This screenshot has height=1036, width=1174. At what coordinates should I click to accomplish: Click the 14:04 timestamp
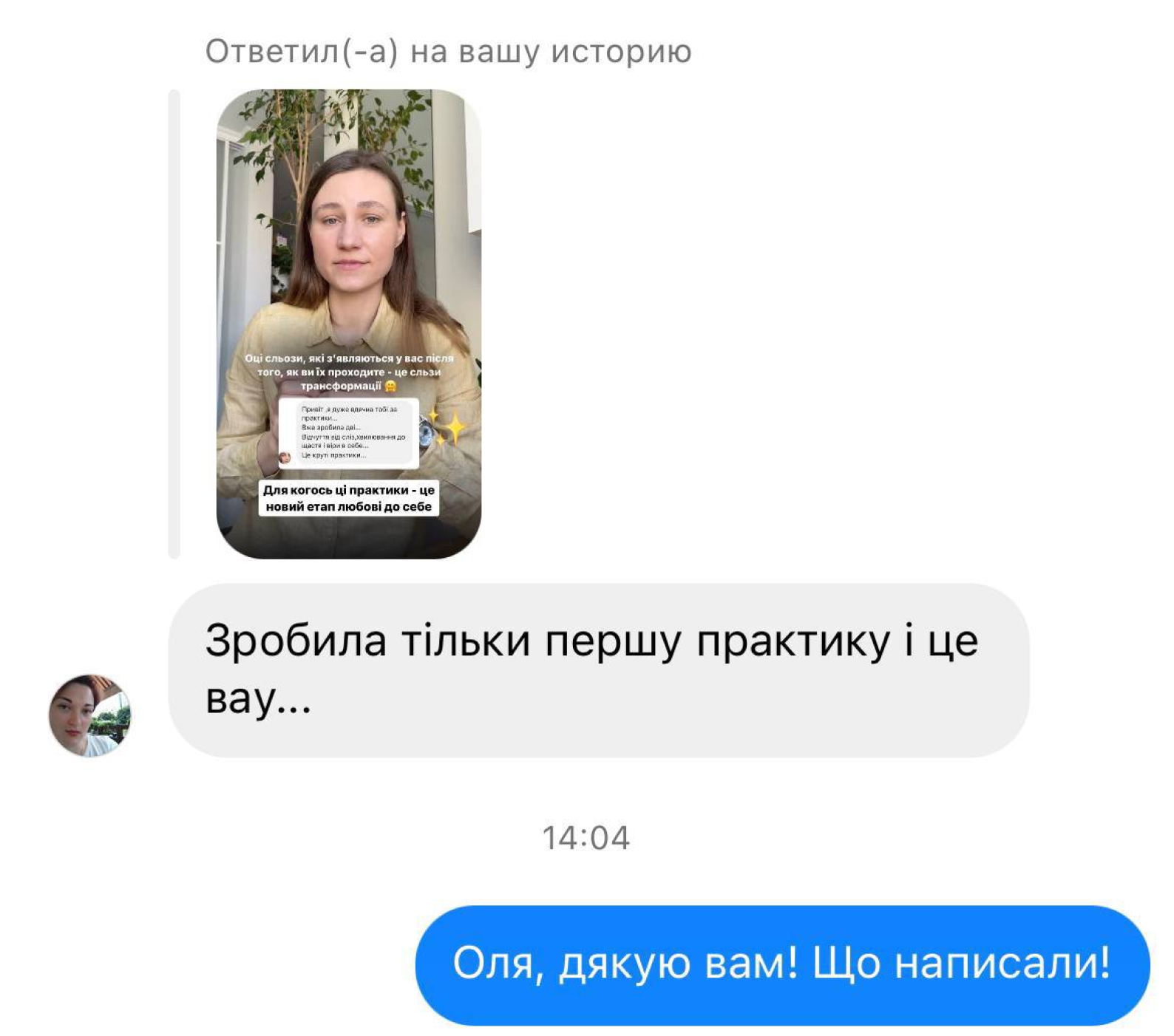pyautogui.click(x=586, y=838)
